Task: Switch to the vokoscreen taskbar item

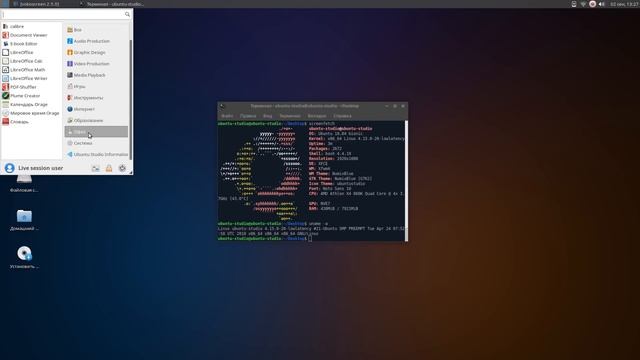Action: 36,4
